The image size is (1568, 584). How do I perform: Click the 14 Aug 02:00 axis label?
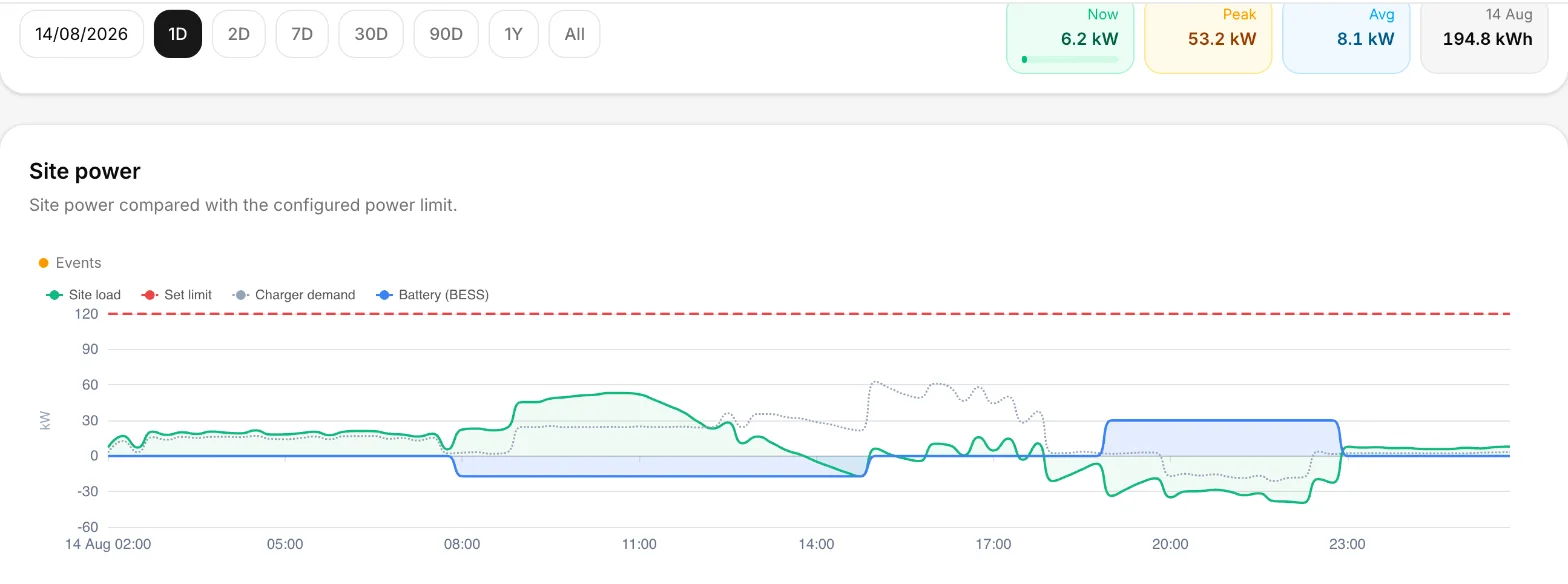pos(108,545)
